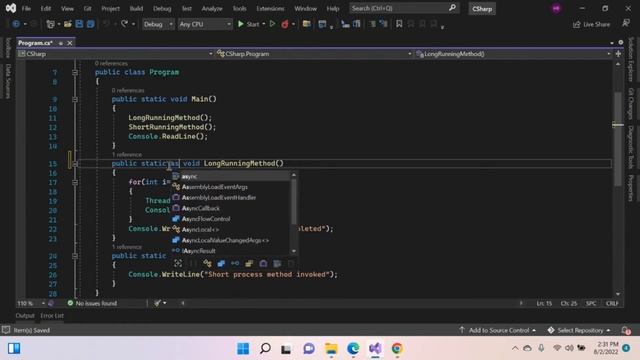Click the Select Repository button
Image resolution: width=640 pixels, height=360 pixels.
click(580, 330)
